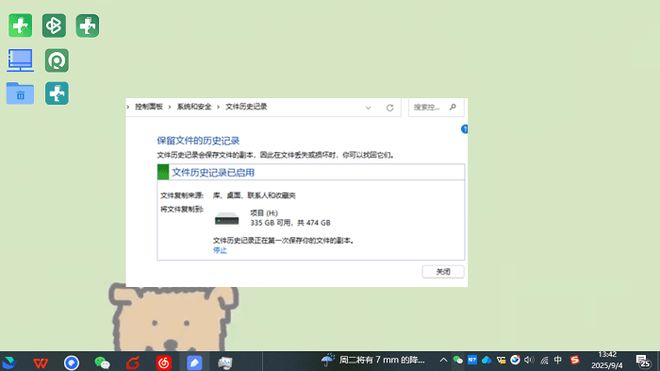Click the 搜索控 search field
Screen dimensions: 660x371
436,107
